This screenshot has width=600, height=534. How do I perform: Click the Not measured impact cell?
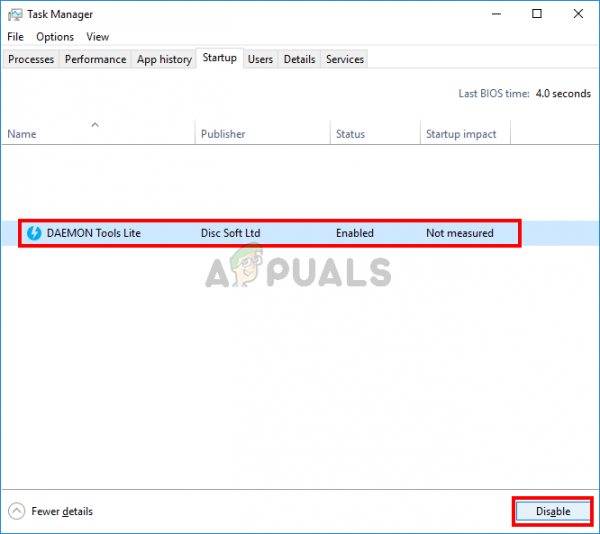point(460,233)
